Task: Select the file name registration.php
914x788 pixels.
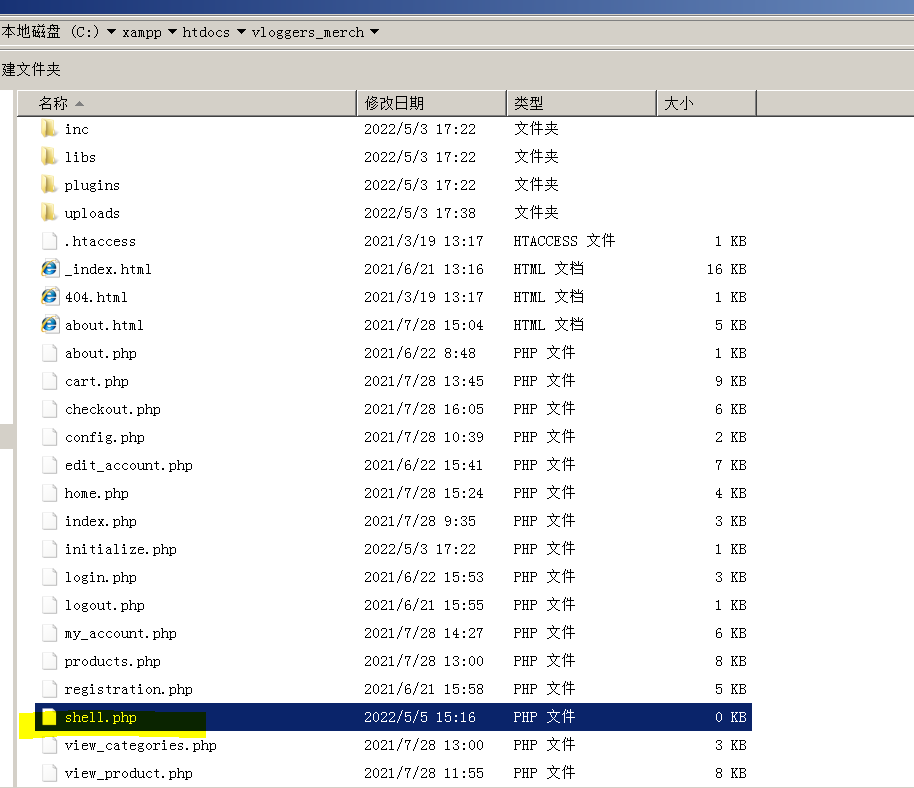Action: 129,690
